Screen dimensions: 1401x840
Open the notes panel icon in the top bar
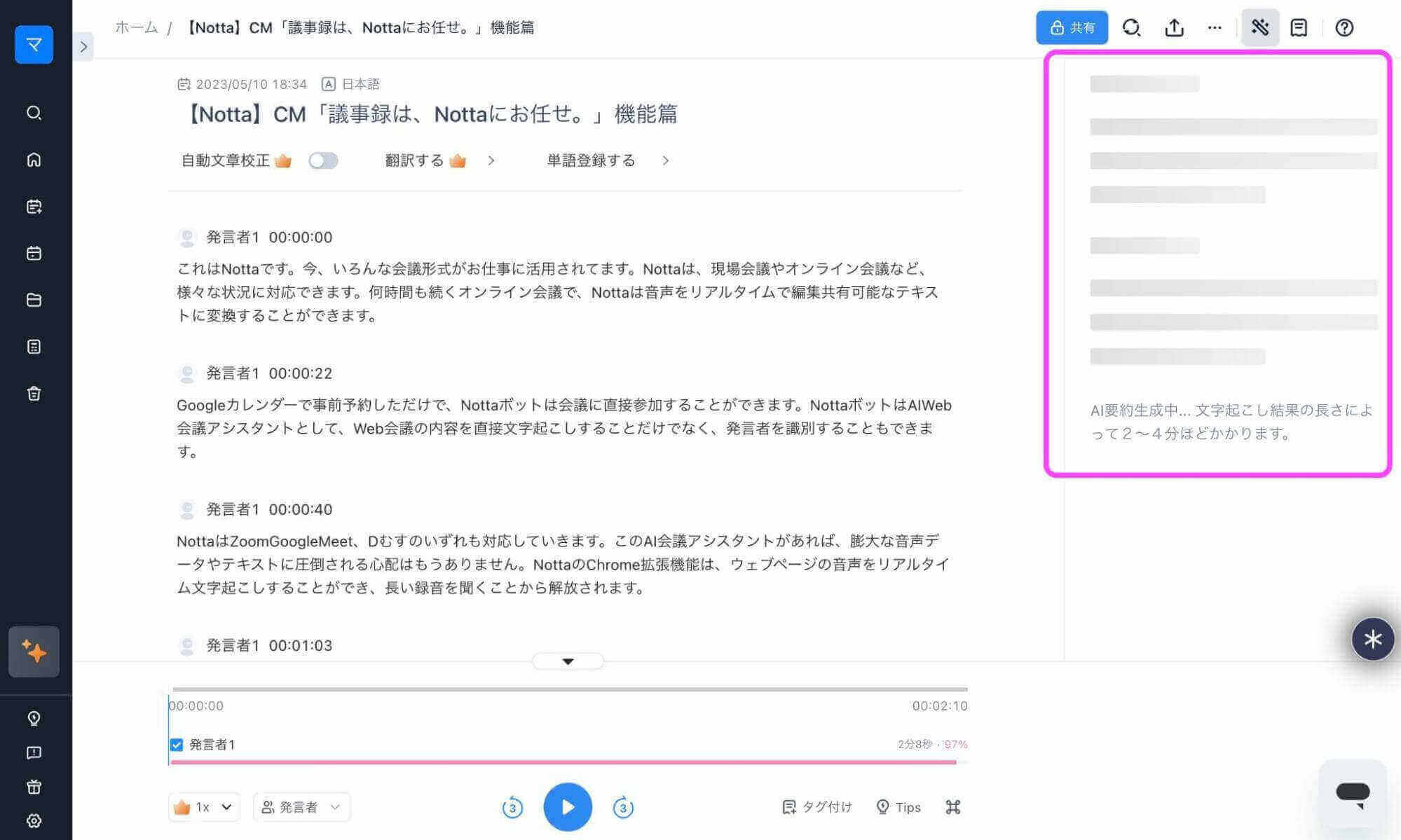pos(1299,27)
